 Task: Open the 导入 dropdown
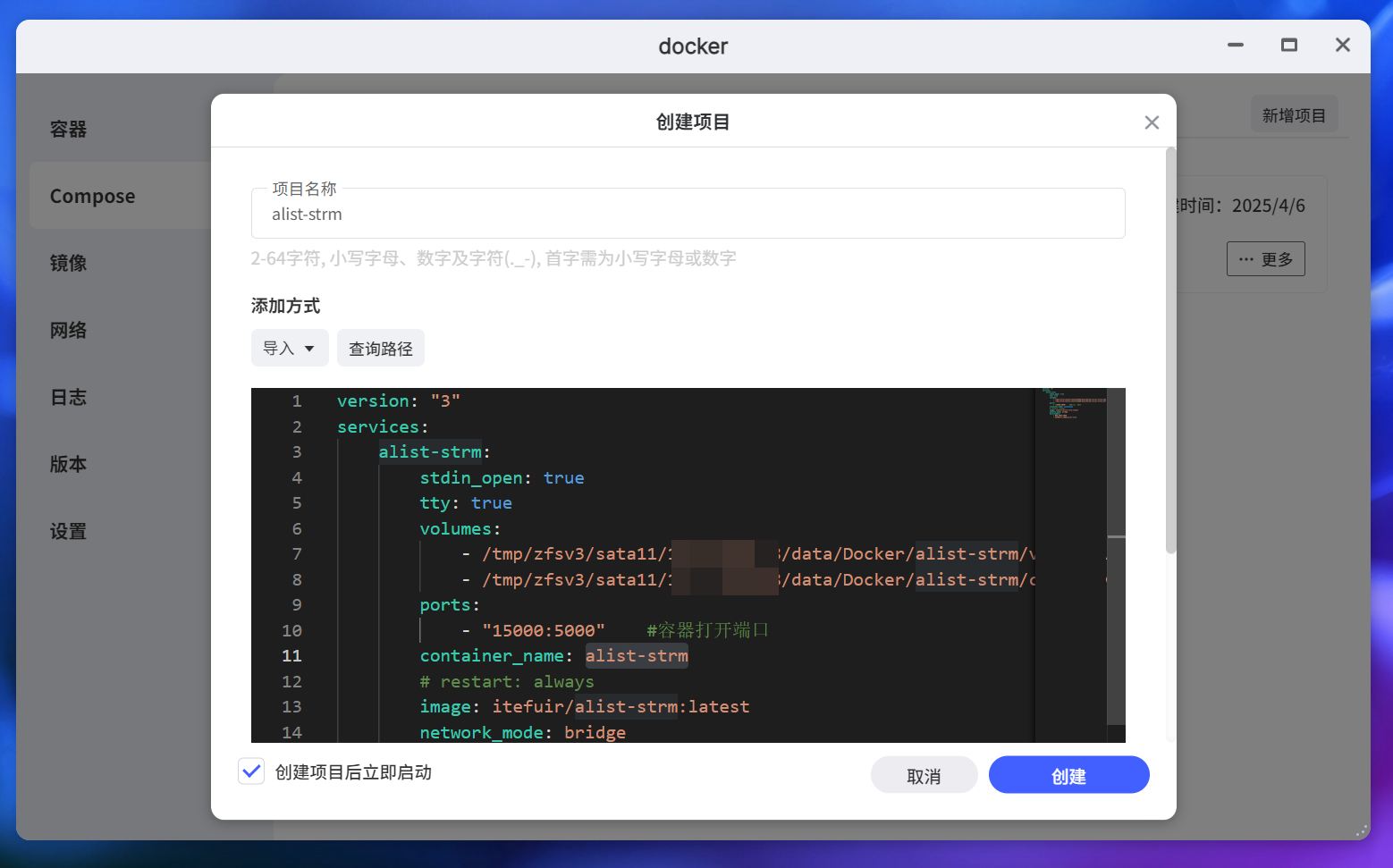point(290,348)
